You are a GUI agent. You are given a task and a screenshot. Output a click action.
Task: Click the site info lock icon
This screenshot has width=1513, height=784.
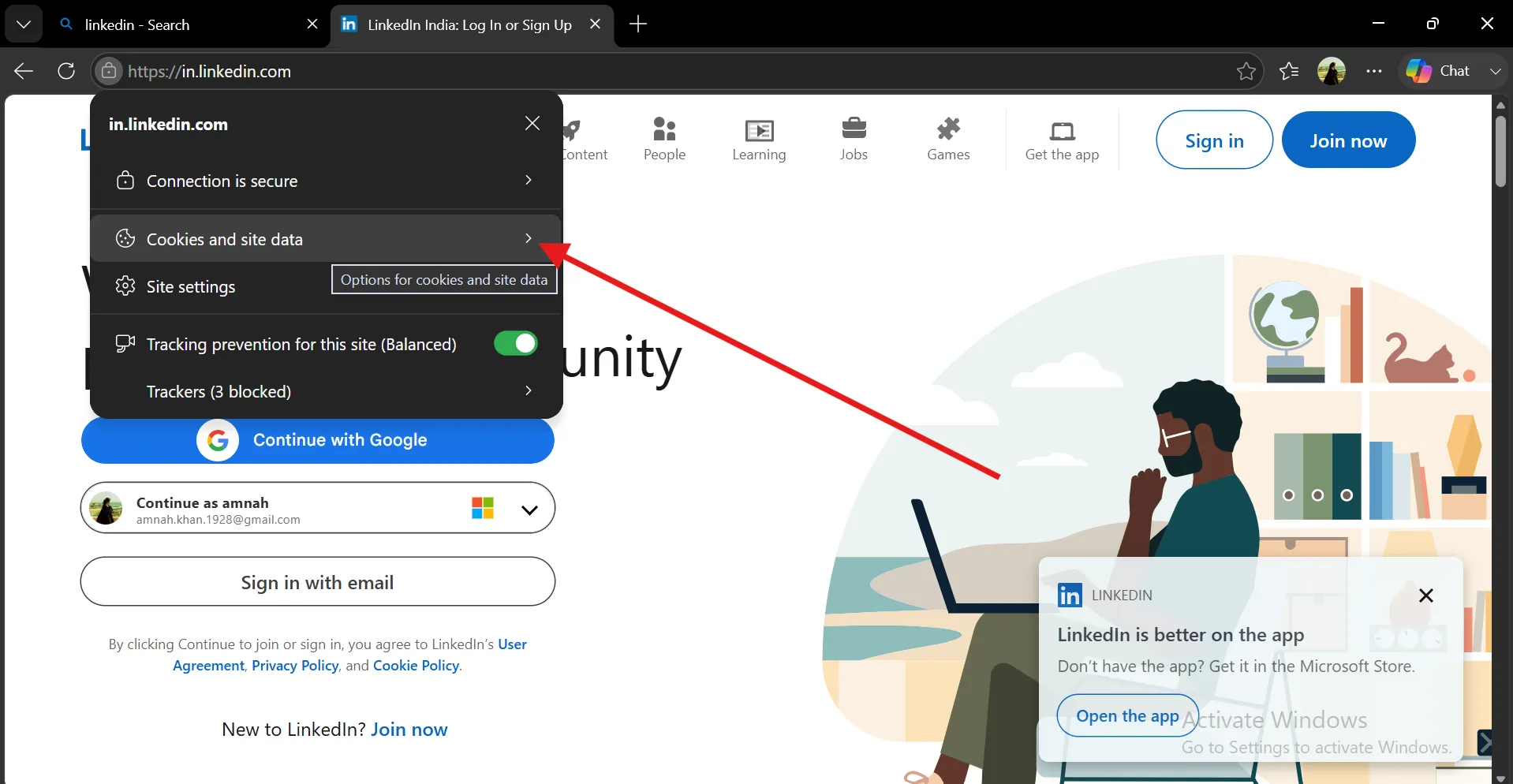[x=109, y=71]
